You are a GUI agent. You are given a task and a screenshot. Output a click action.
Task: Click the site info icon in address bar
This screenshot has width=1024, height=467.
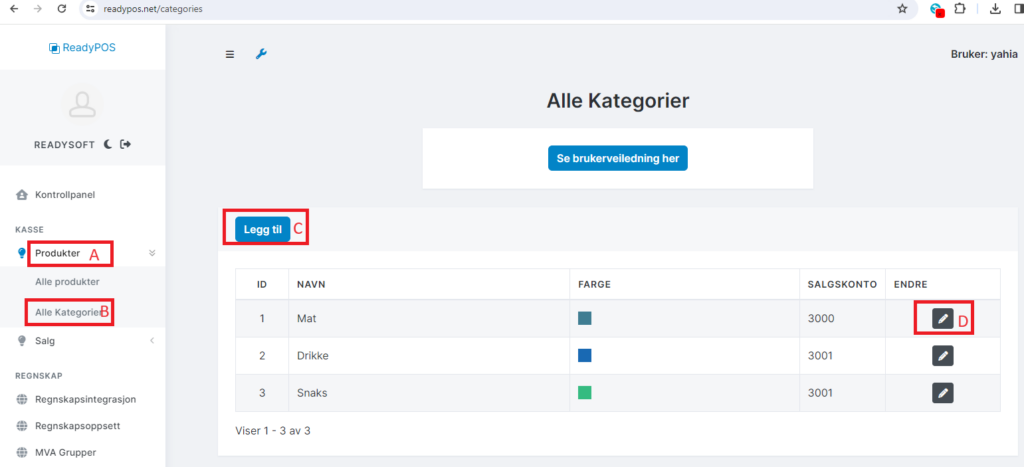click(91, 9)
